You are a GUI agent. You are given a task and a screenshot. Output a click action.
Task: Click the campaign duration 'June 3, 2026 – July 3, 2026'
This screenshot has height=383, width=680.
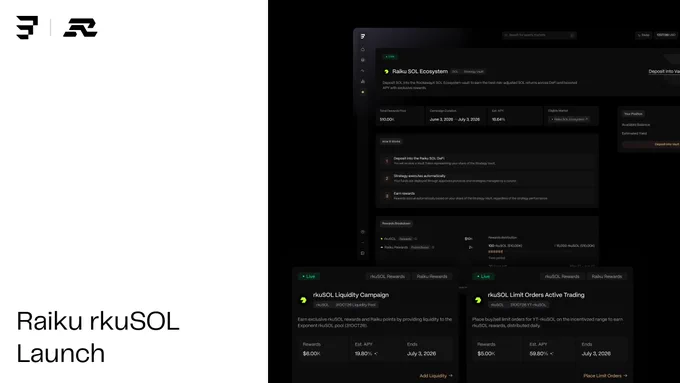454,119
